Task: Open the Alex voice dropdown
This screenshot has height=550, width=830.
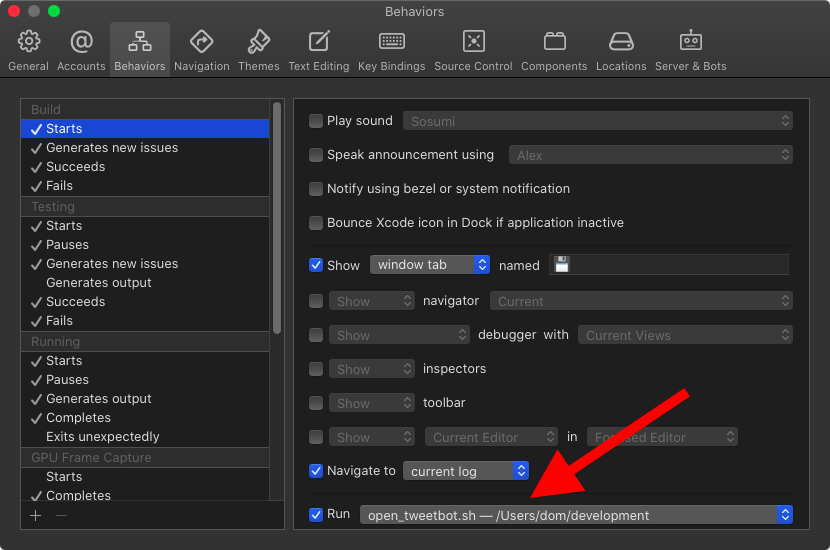Action: click(651, 155)
